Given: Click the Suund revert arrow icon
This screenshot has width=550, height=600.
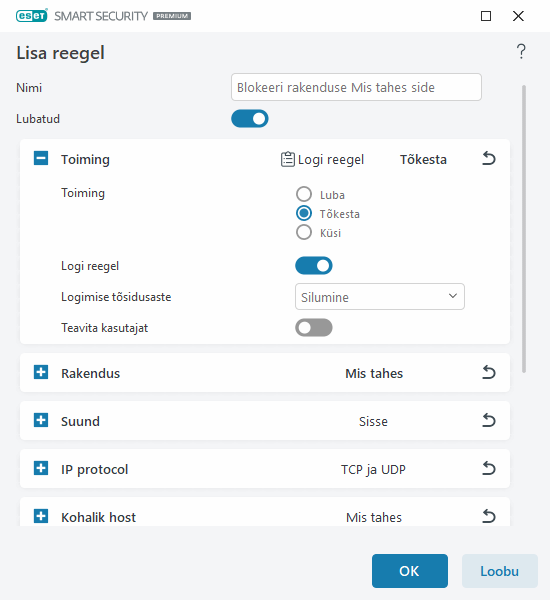Looking at the screenshot, I should (x=488, y=421).
